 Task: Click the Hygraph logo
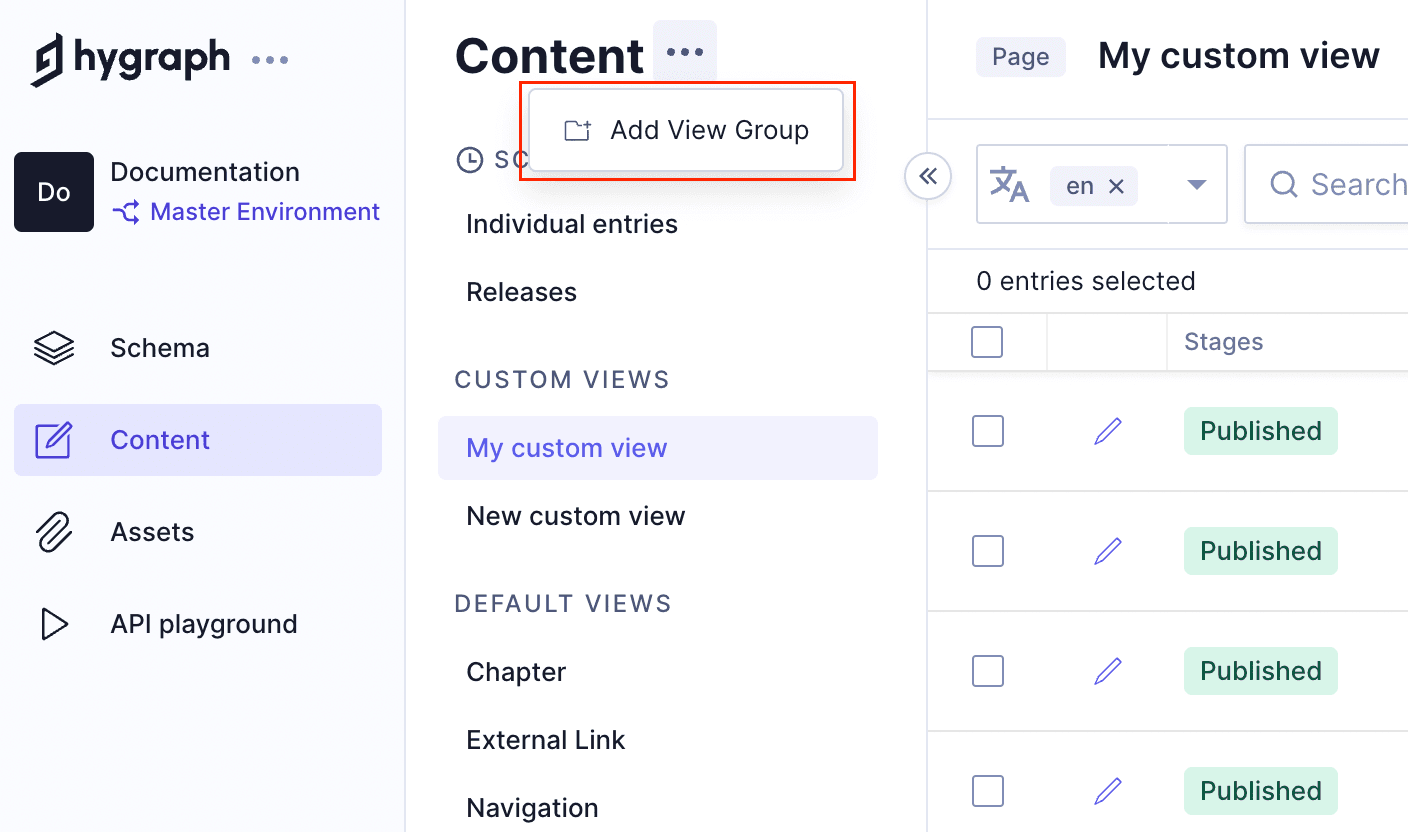tap(130, 57)
